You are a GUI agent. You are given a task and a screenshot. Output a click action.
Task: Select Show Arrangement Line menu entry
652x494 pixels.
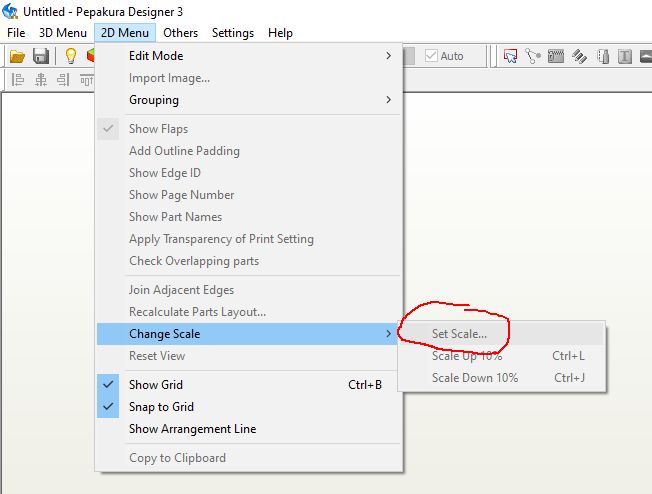coord(192,429)
